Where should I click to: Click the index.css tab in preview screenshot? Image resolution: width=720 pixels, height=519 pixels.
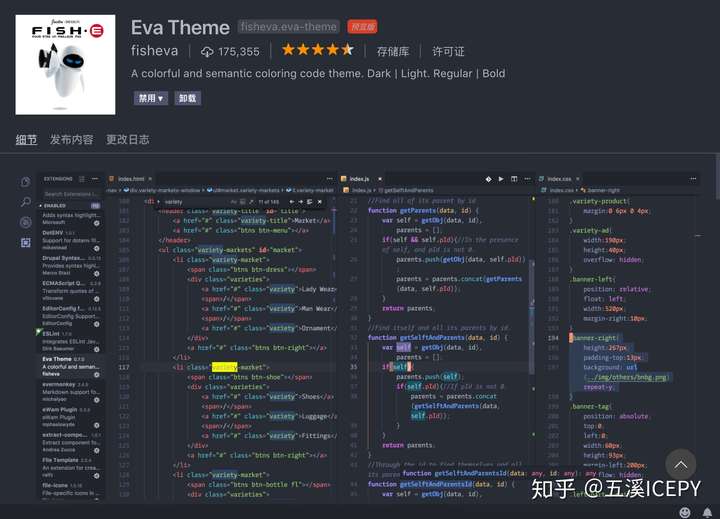click(559, 179)
